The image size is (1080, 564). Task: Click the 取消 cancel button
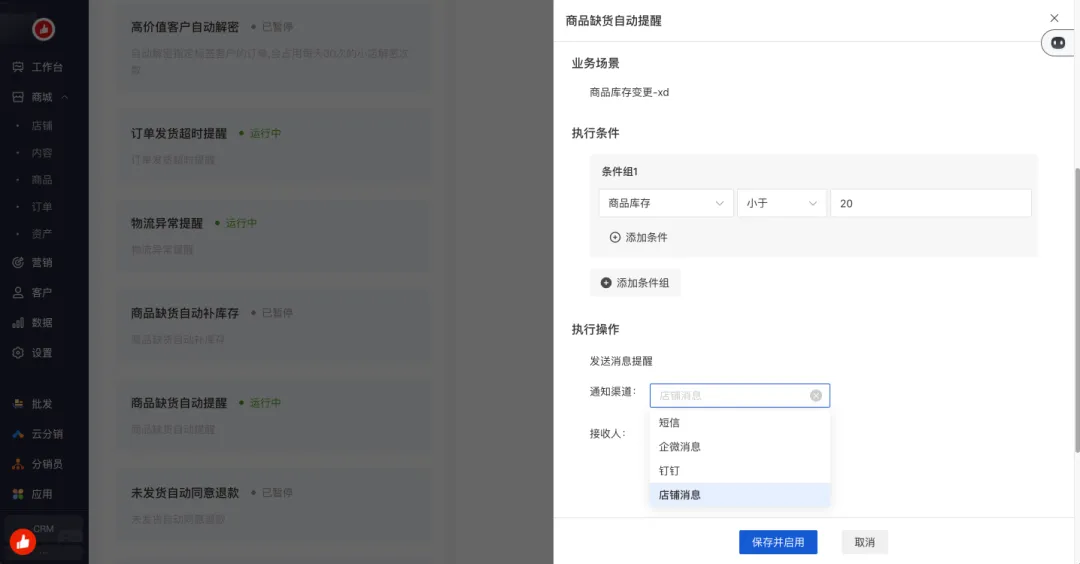point(864,542)
